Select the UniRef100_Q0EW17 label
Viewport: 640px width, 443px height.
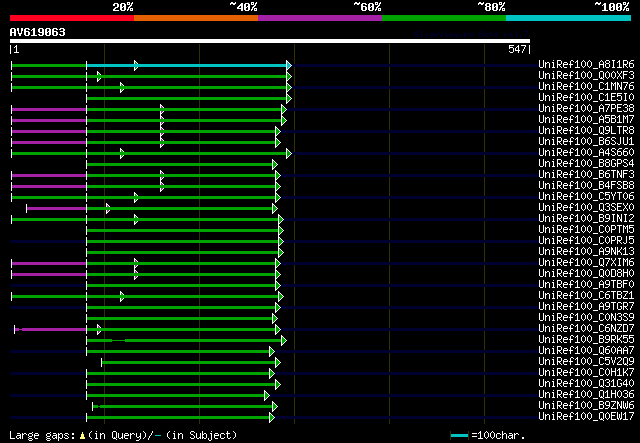tap(587, 417)
